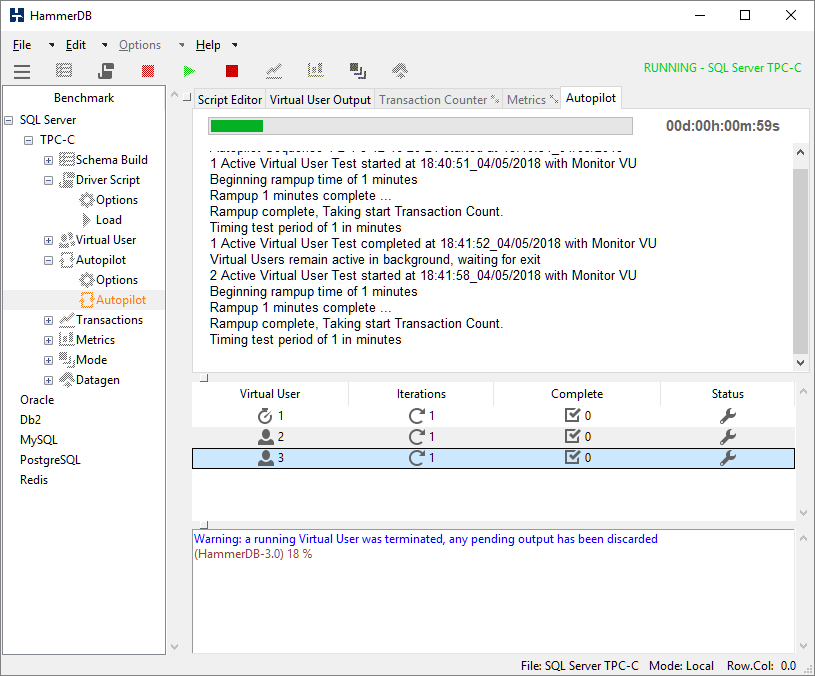Select Oracle in the benchmark tree

(37, 400)
